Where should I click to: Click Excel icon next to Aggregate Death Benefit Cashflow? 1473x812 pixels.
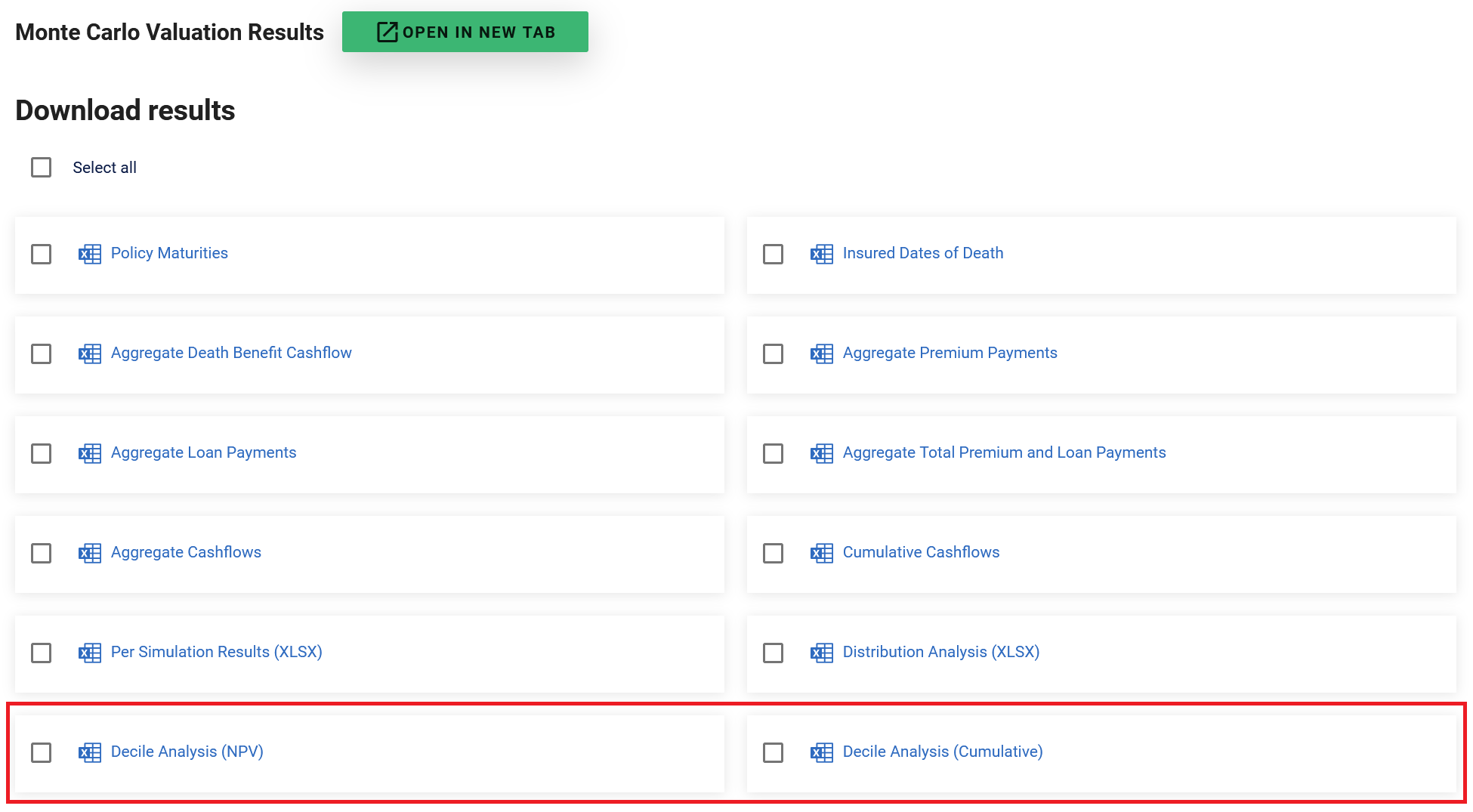point(89,354)
